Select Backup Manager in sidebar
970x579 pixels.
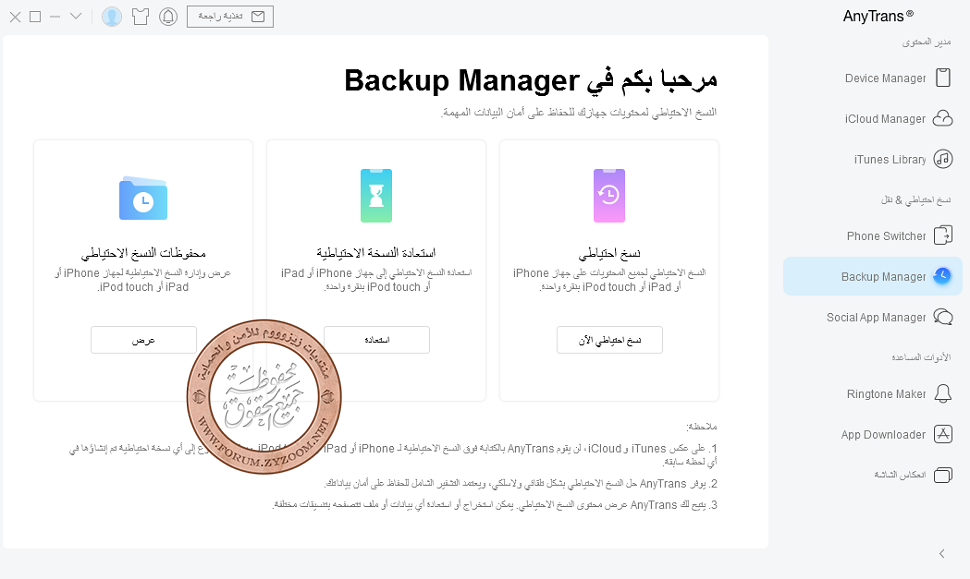click(873, 277)
